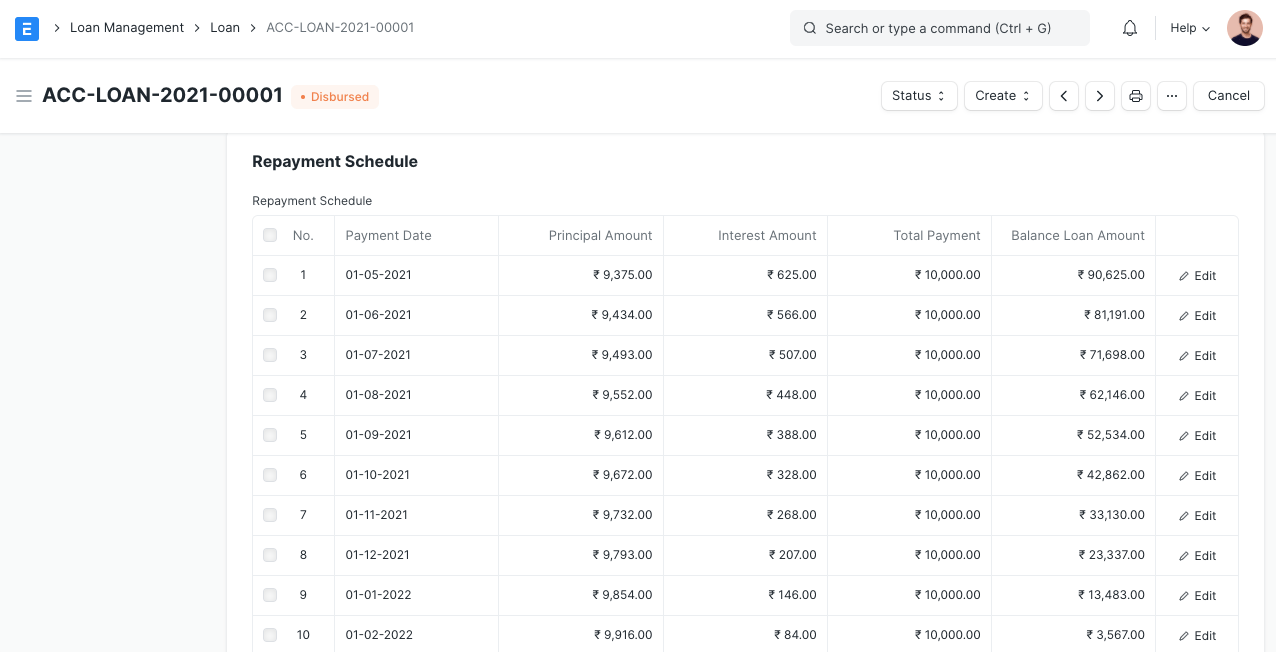Toggle the sidebar hamburger menu
This screenshot has width=1276, height=652.
[24, 96]
